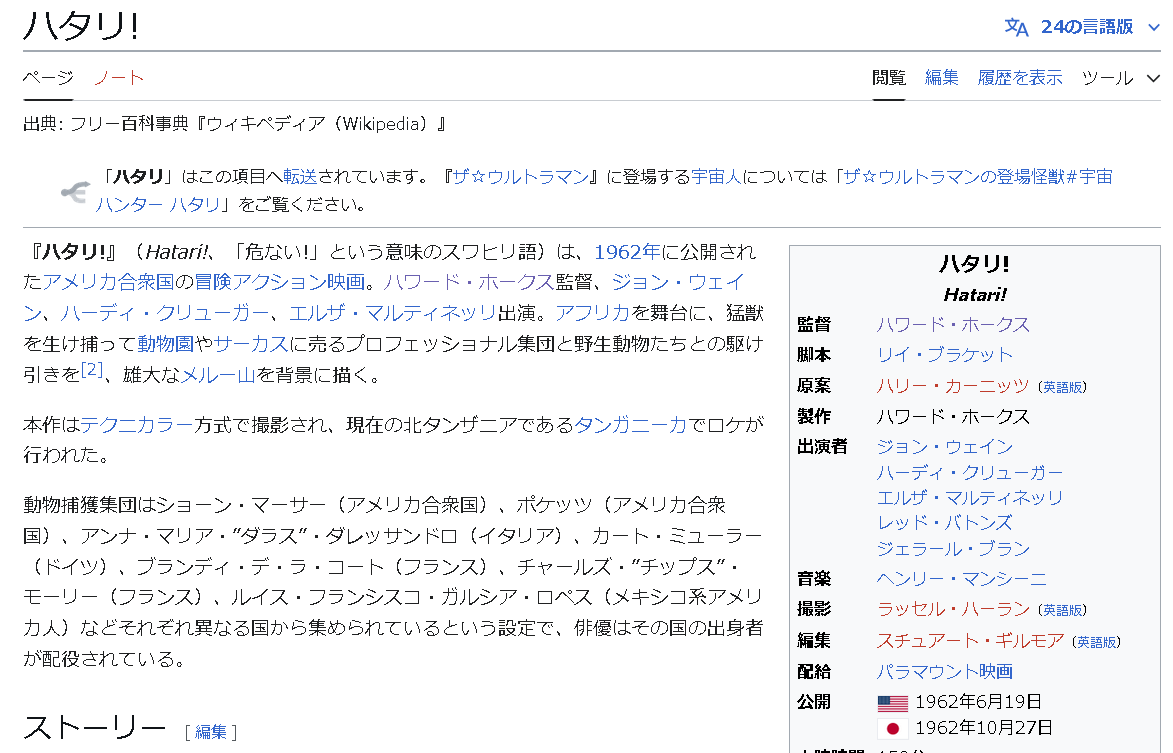
Task: Open 履歴を表示 history tab
Action: click(x=1020, y=78)
